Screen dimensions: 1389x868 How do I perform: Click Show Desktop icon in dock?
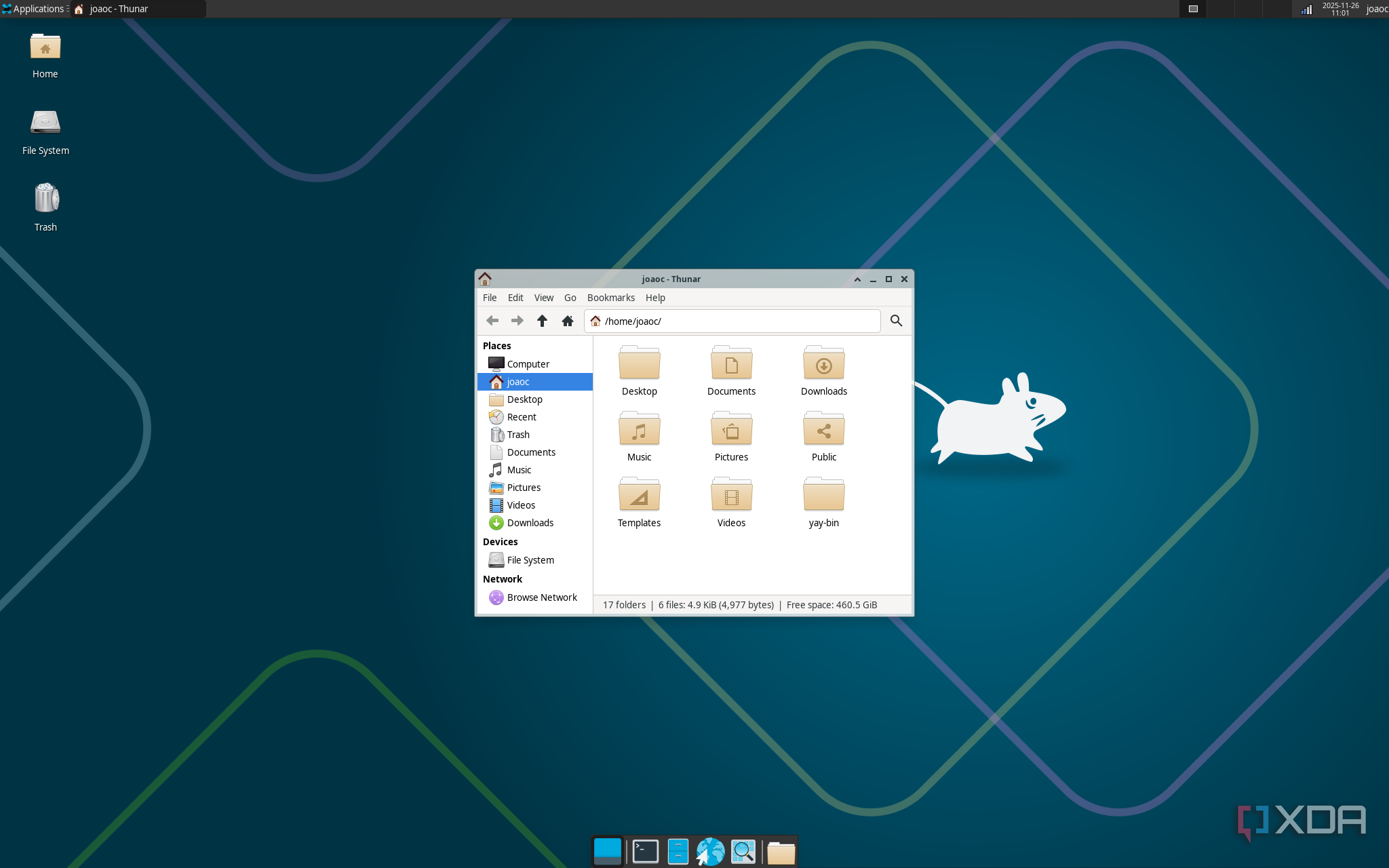click(607, 852)
